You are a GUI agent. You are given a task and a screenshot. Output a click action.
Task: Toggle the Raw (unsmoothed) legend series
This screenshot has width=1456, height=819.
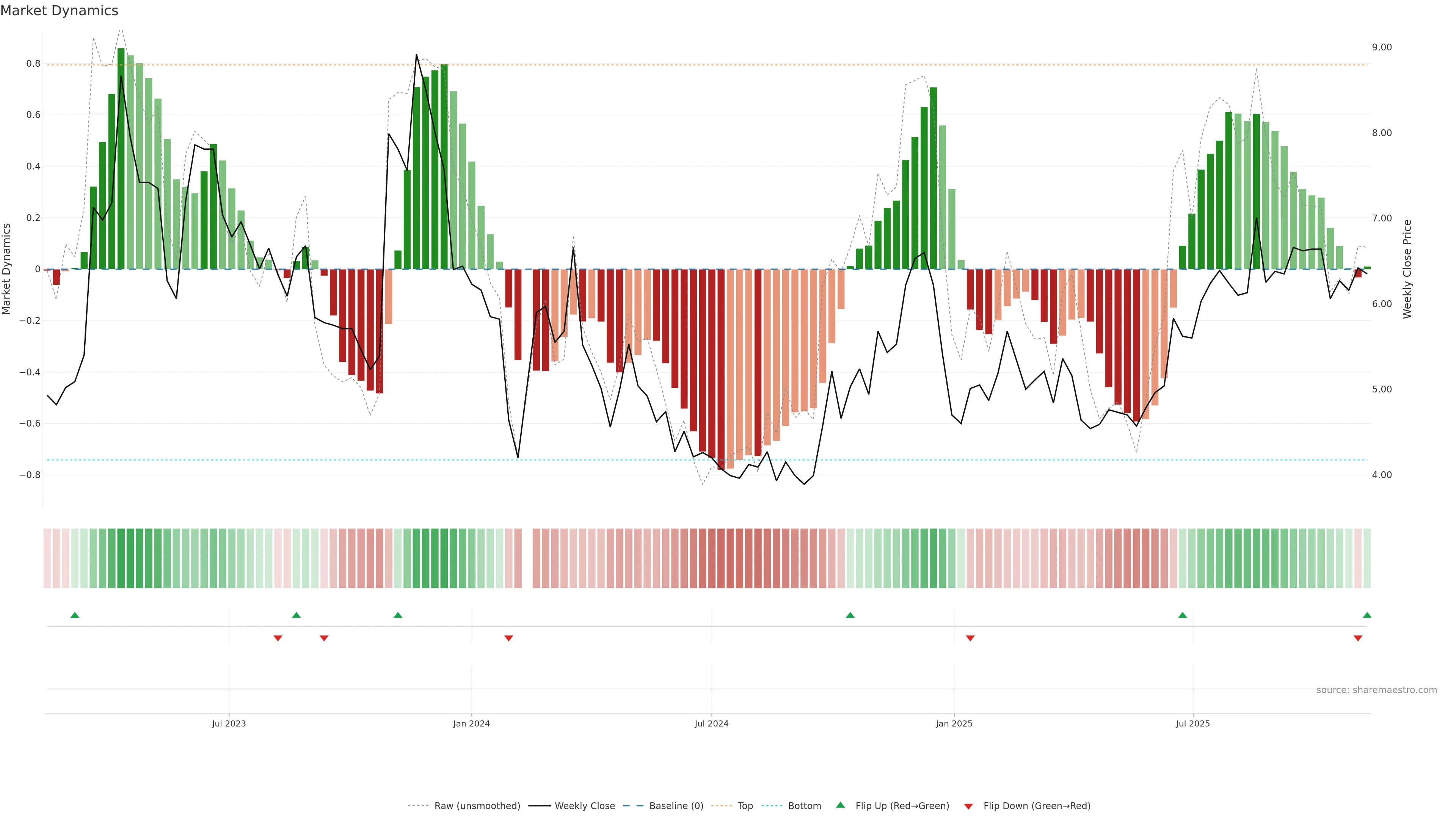coord(477,806)
